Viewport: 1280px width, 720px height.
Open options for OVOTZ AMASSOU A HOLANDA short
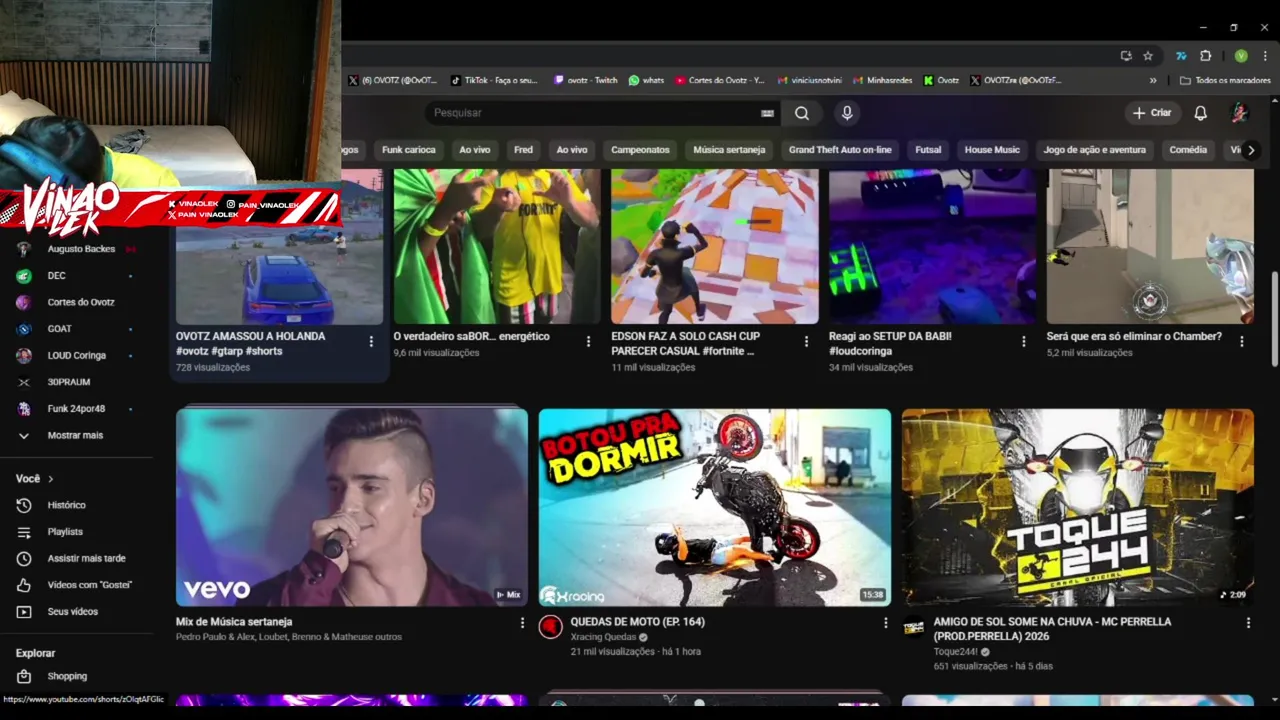coord(371,342)
